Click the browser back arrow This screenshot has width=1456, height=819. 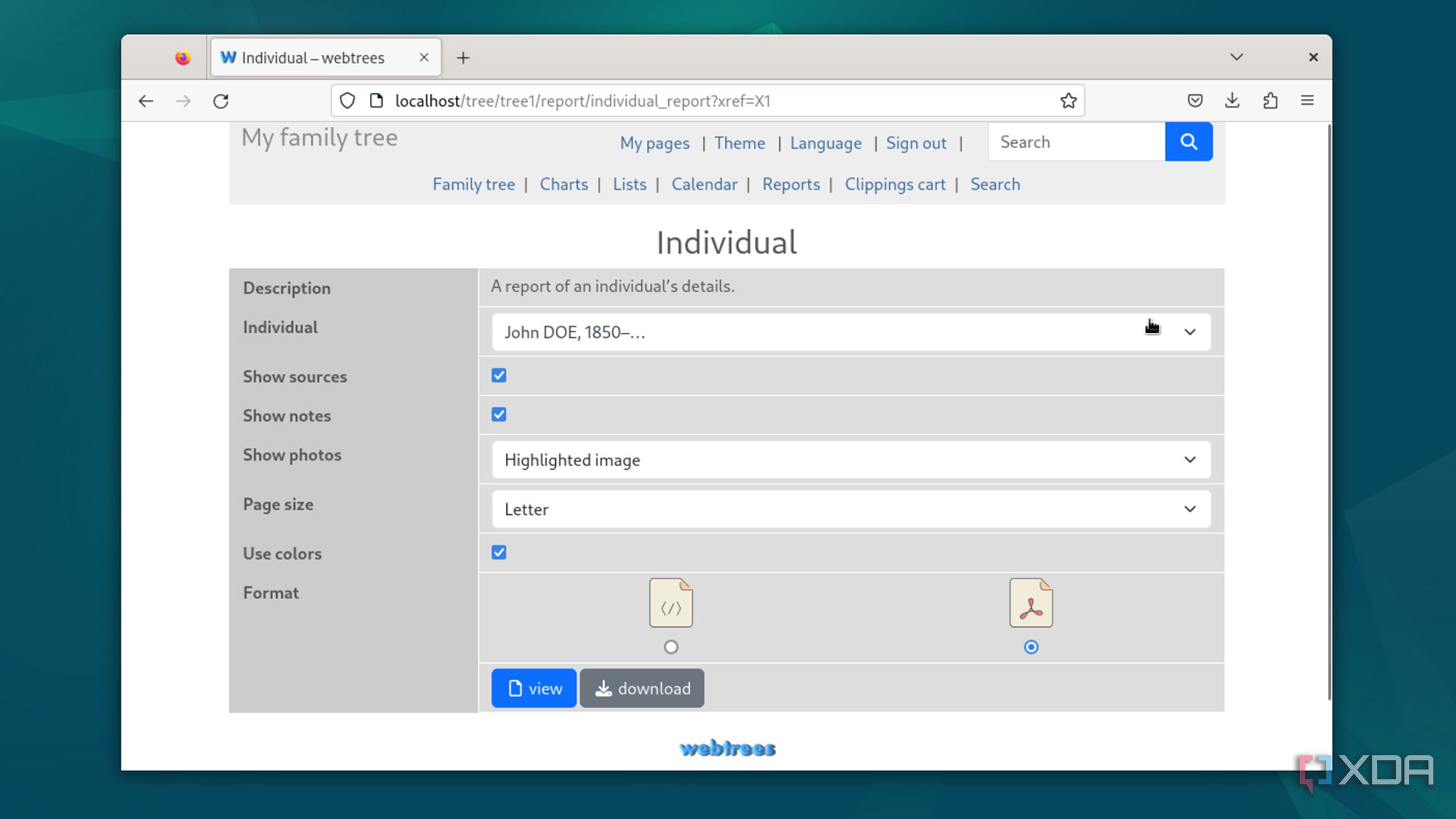(146, 101)
